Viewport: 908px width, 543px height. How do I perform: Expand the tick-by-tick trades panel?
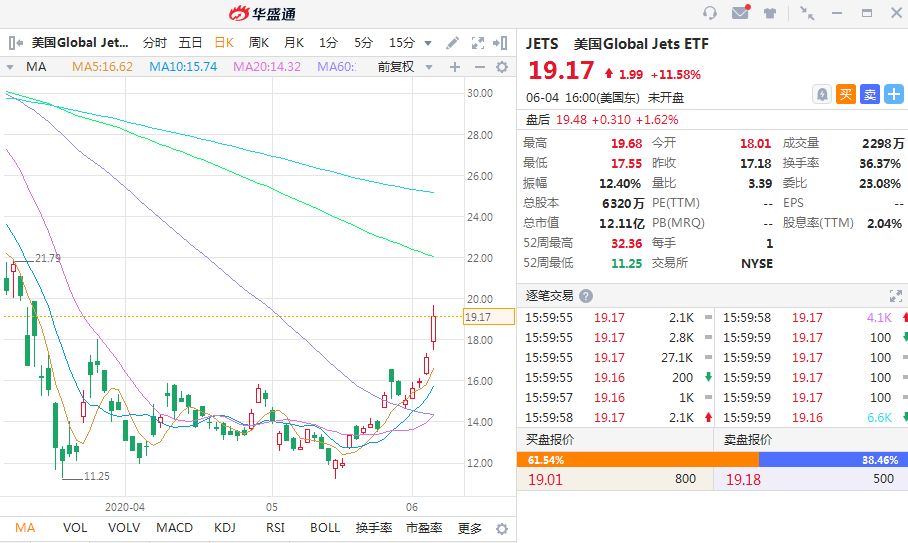[x=896, y=296]
